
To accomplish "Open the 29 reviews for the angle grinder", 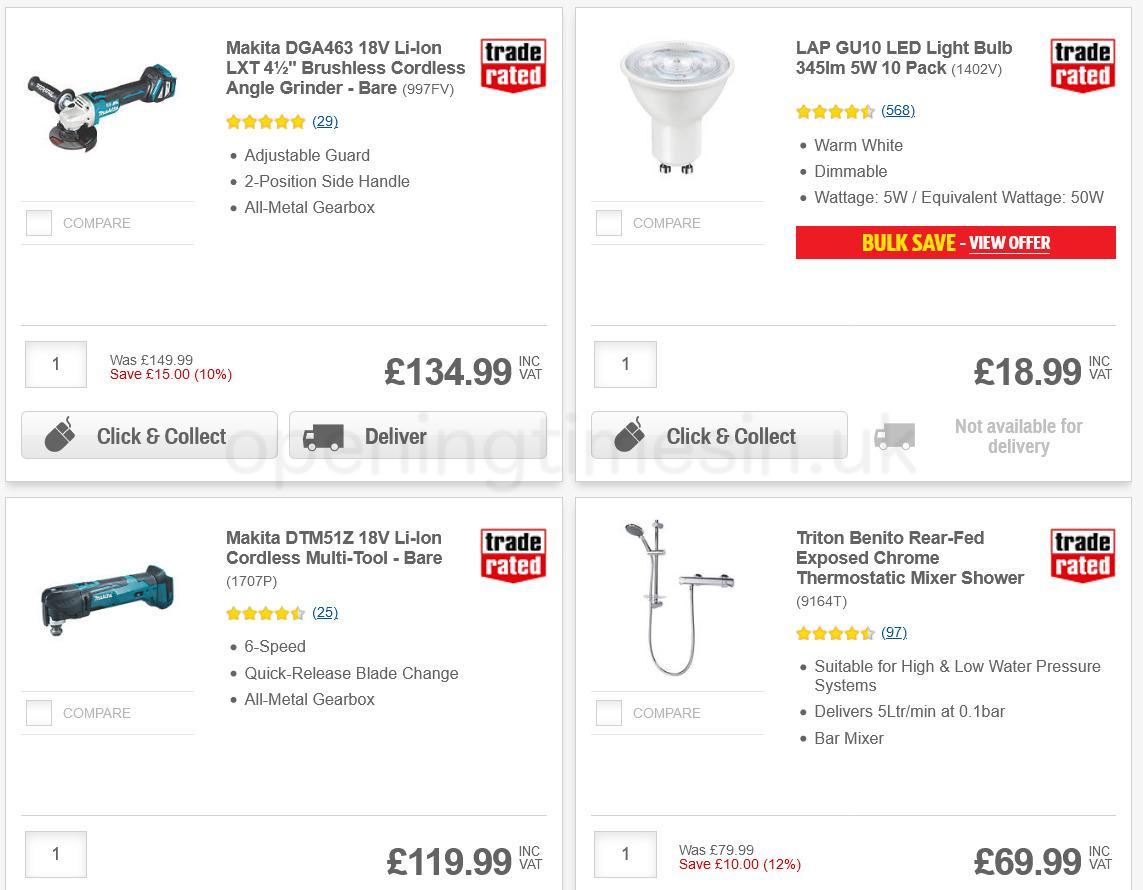I will point(325,121).
